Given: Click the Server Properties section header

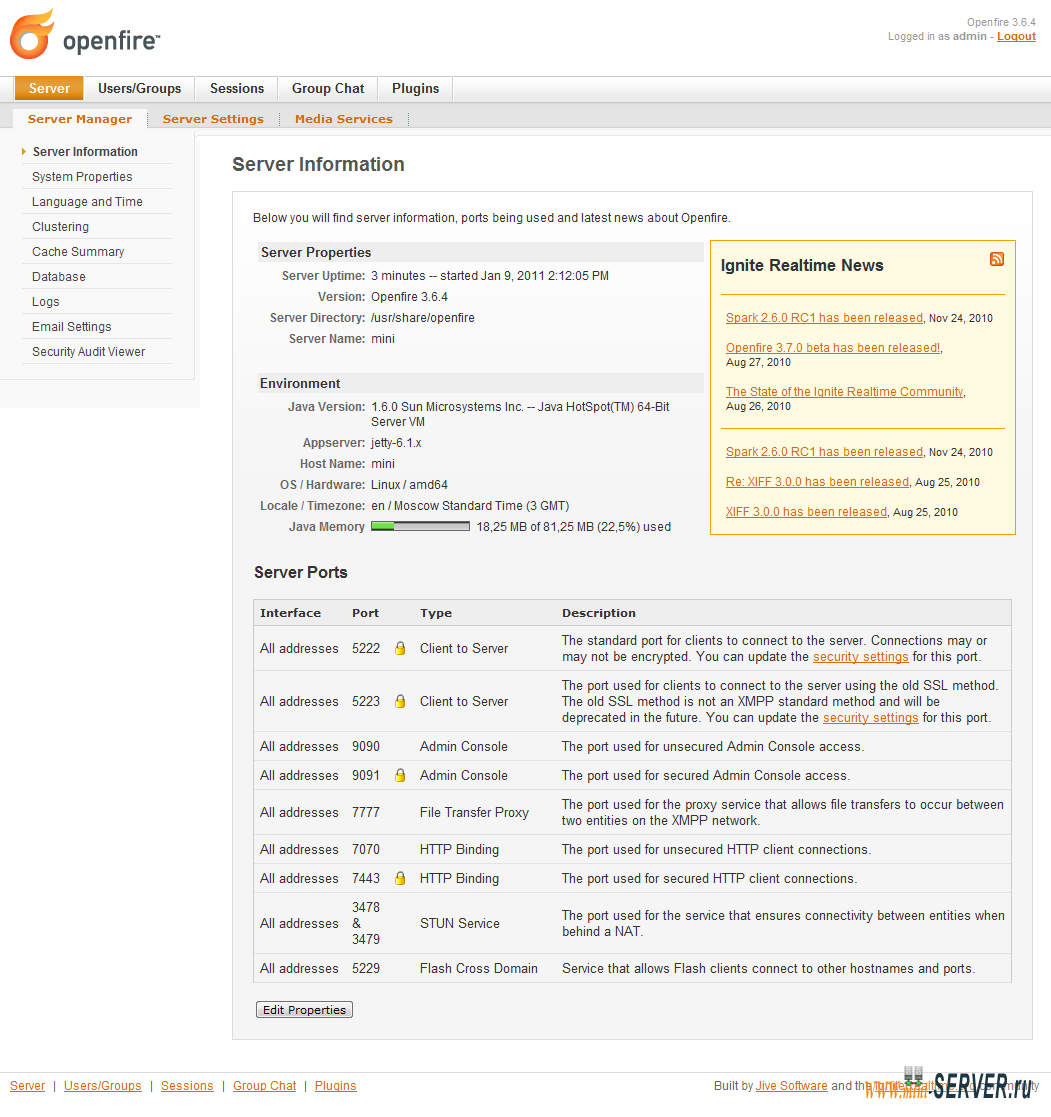Looking at the screenshot, I should pyautogui.click(x=480, y=252).
